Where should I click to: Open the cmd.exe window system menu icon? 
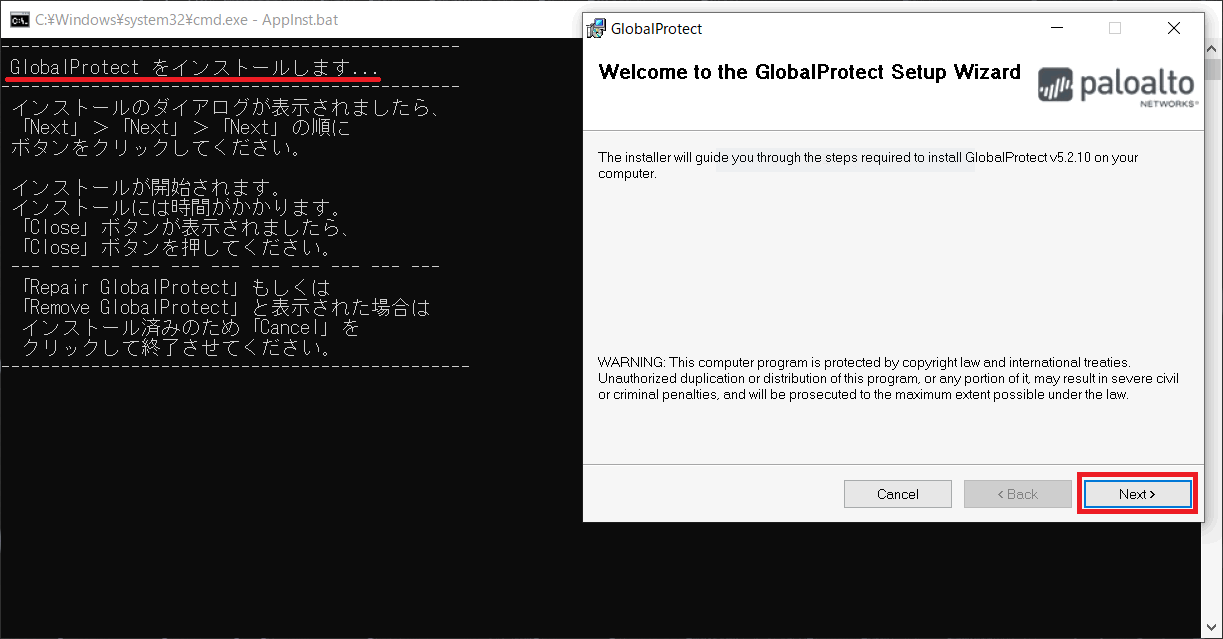coord(18,18)
